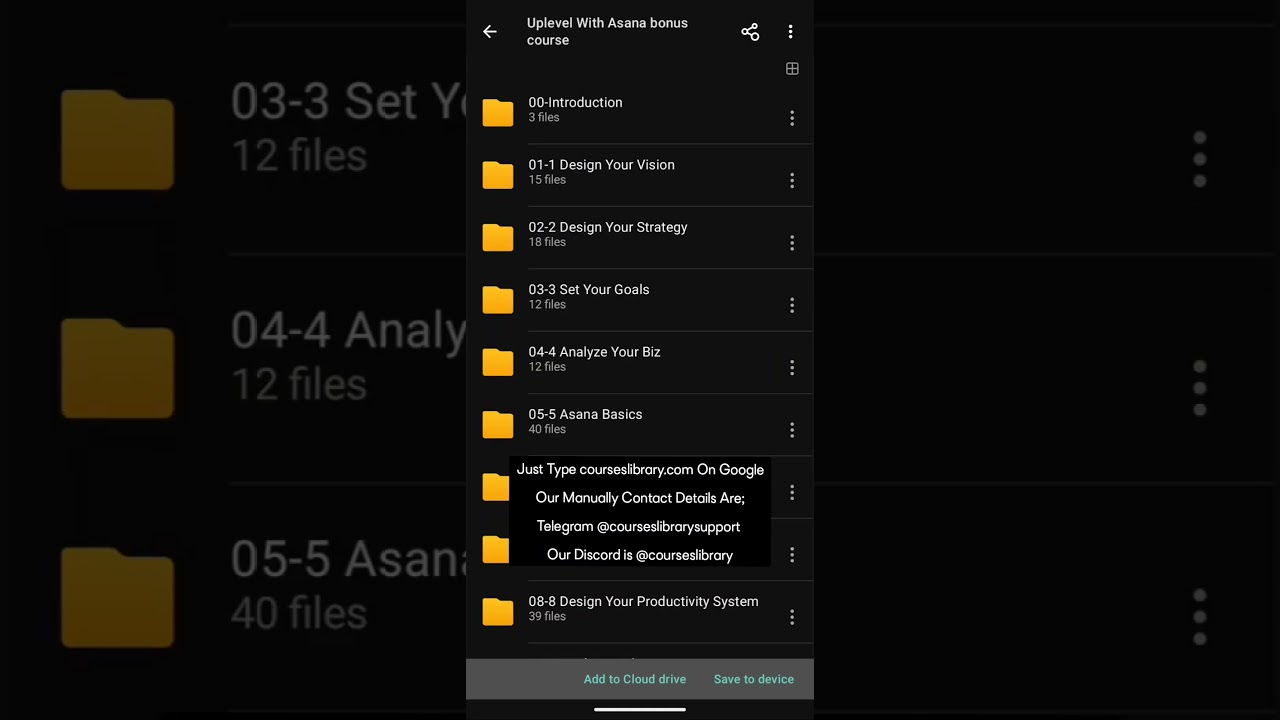Open the 08-8 Design Your Productivity System name
The height and width of the screenshot is (720, 1280).
643,601
